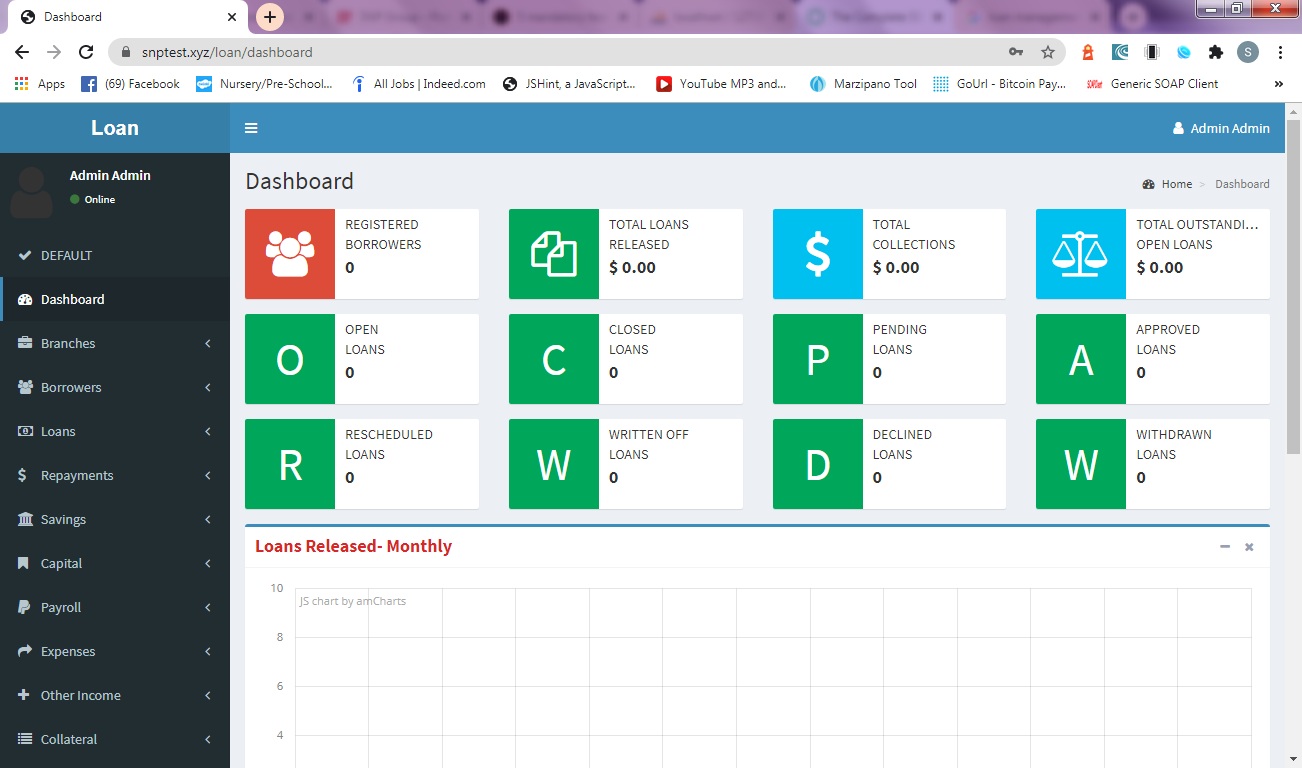Click the Home breadcrumb link
Viewport: 1302px width, 768px height.
pos(1176,184)
